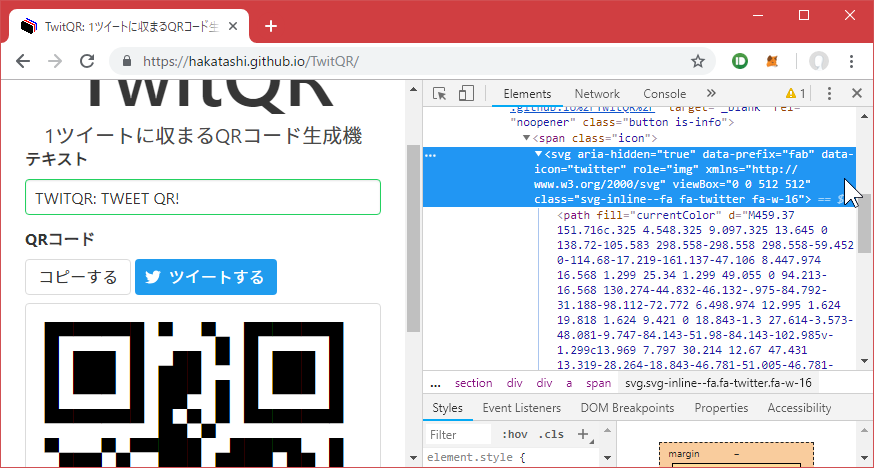
Task: Open a new browser tab
Action: [x=271, y=26]
